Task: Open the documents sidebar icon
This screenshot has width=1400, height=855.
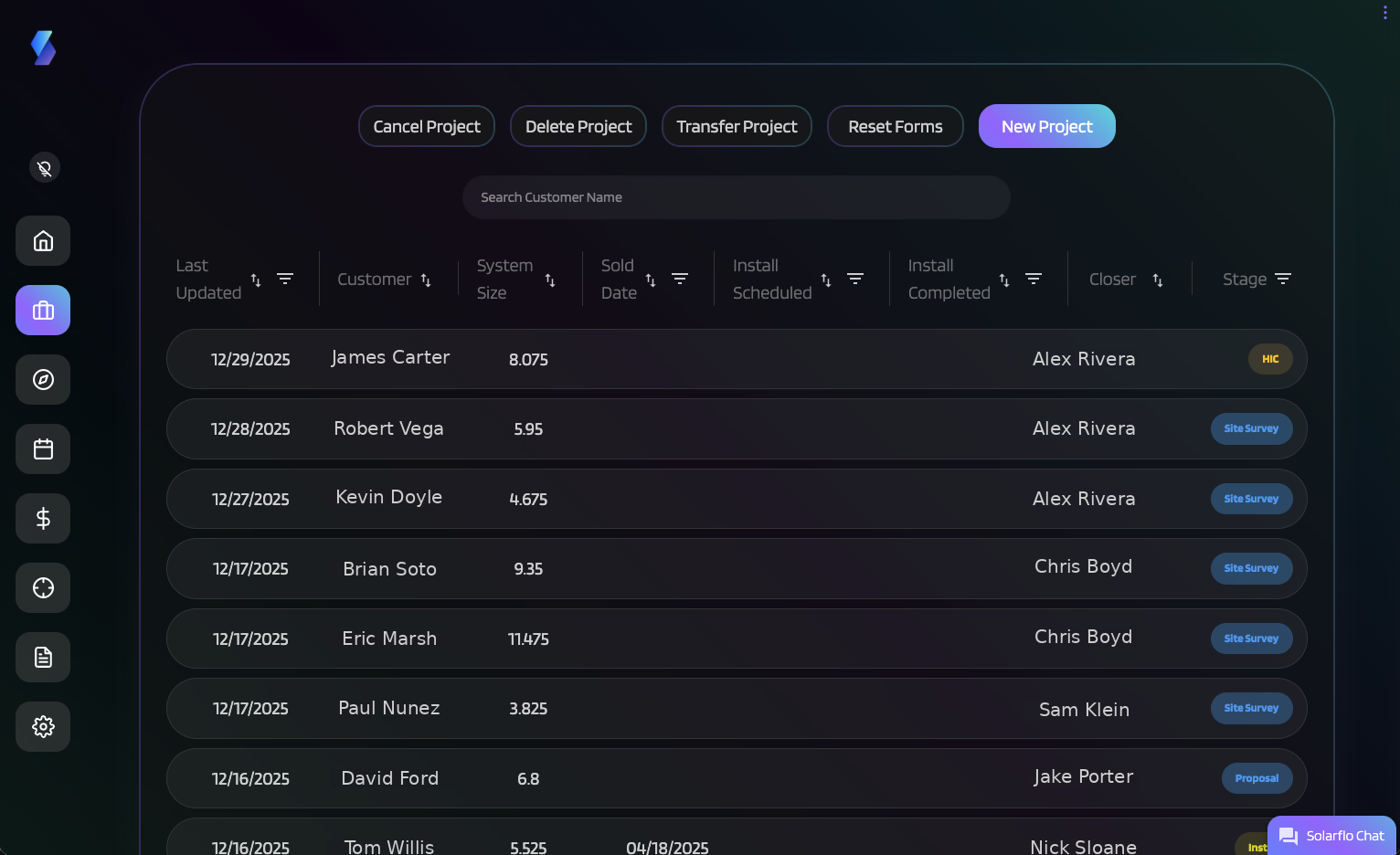Action: click(x=43, y=658)
